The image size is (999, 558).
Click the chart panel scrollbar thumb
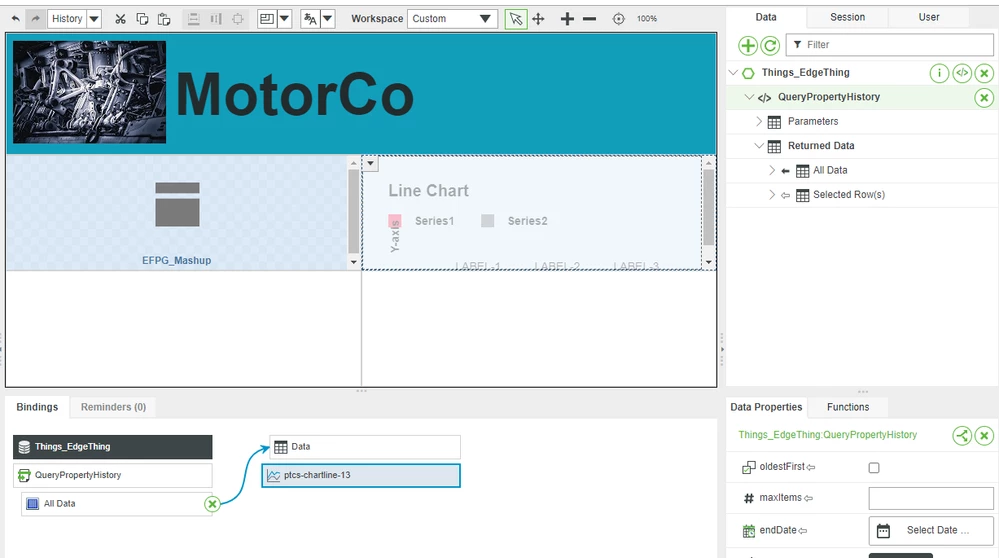pos(708,207)
